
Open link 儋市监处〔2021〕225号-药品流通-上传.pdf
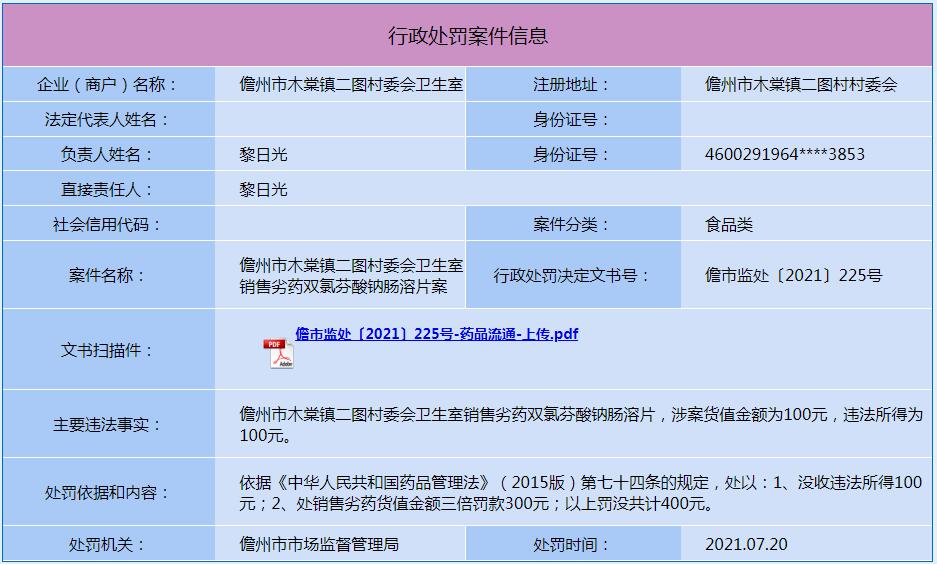pos(436,334)
